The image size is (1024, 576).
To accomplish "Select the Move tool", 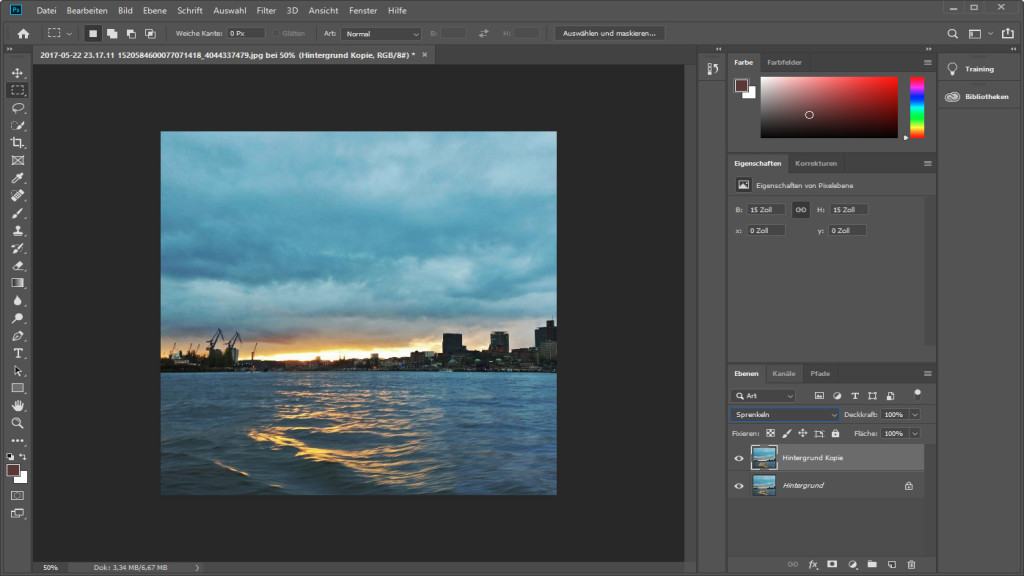I will tap(17, 72).
